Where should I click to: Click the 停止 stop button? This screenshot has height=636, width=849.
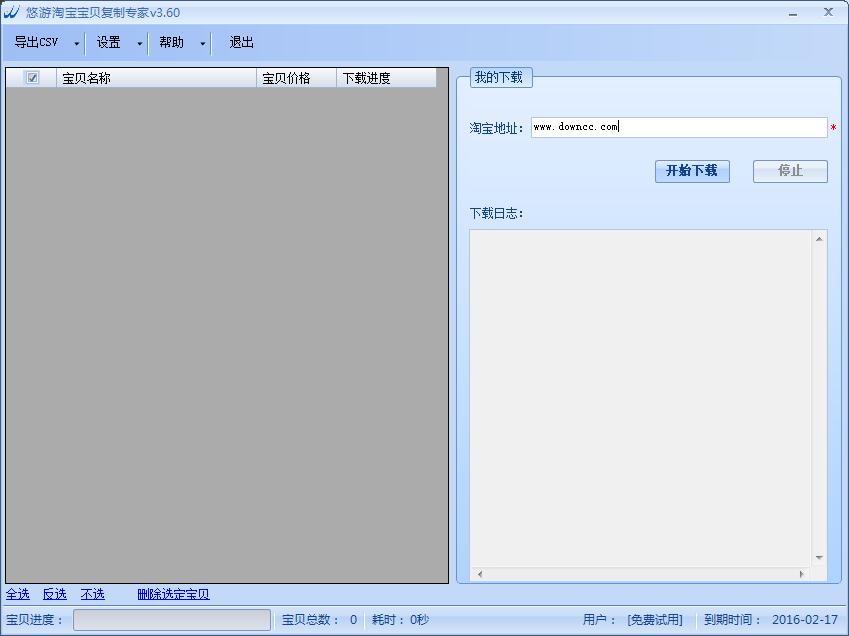790,171
